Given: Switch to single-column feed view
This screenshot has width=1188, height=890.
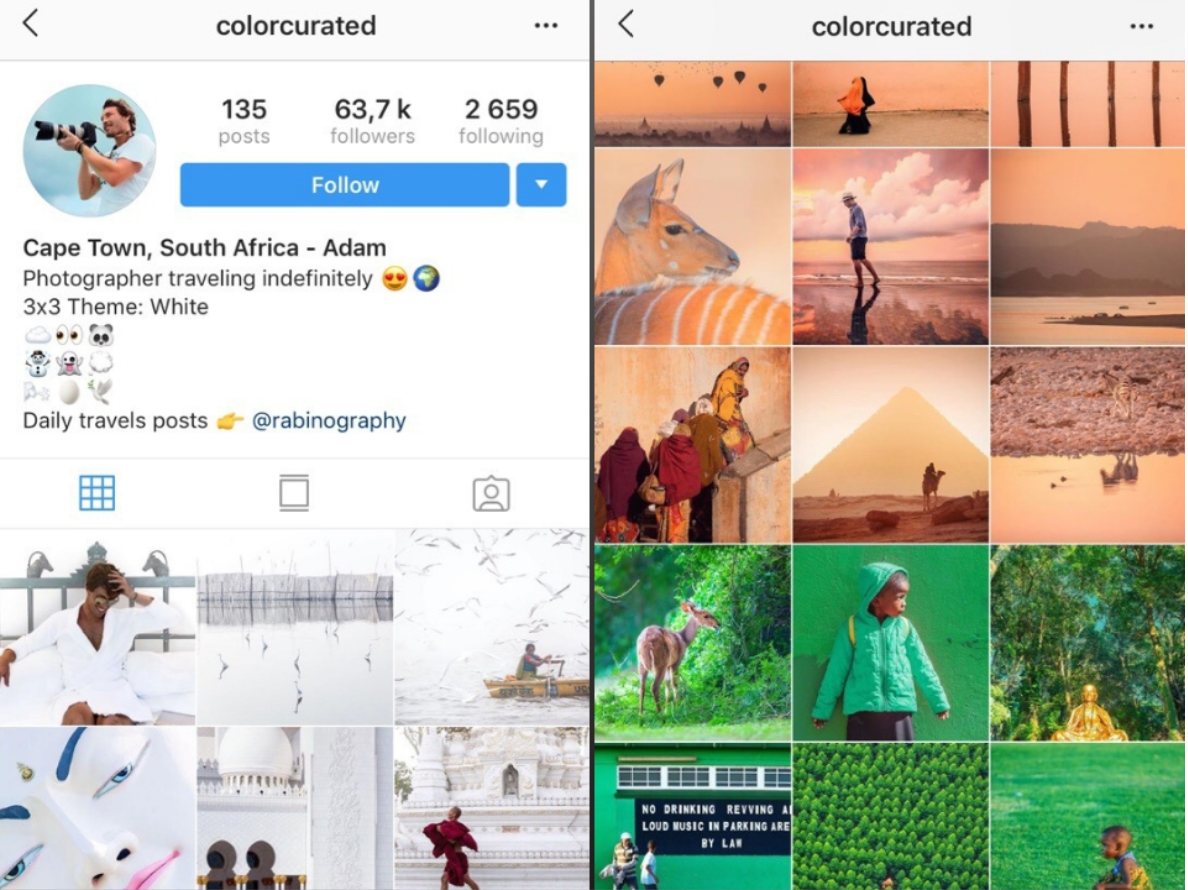Looking at the screenshot, I should tap(294, 493).
